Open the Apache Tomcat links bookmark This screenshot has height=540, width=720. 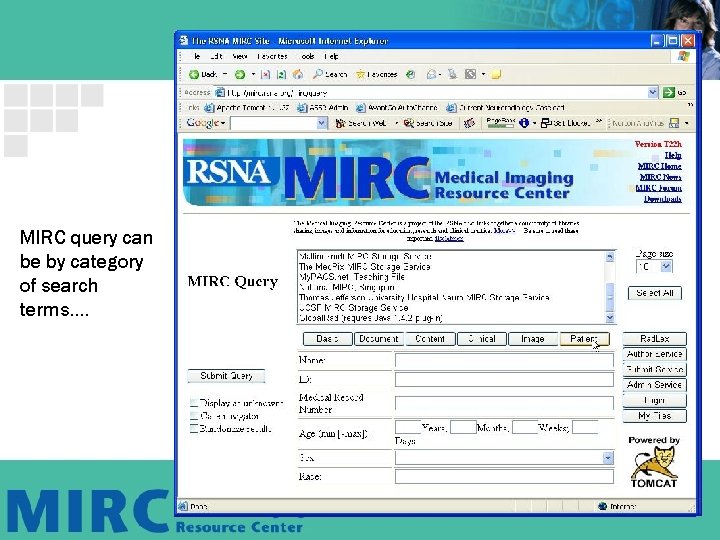247,108
